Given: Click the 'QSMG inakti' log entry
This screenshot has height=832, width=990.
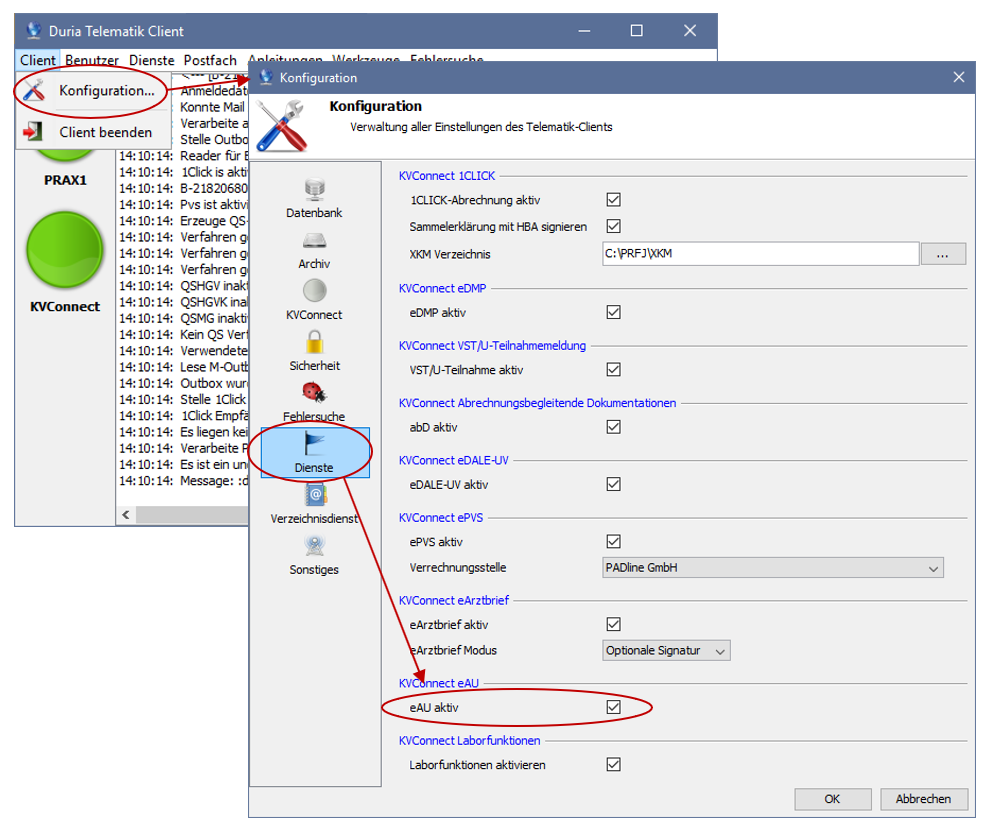Looking at the screenshot, I should tap(183, 318).
